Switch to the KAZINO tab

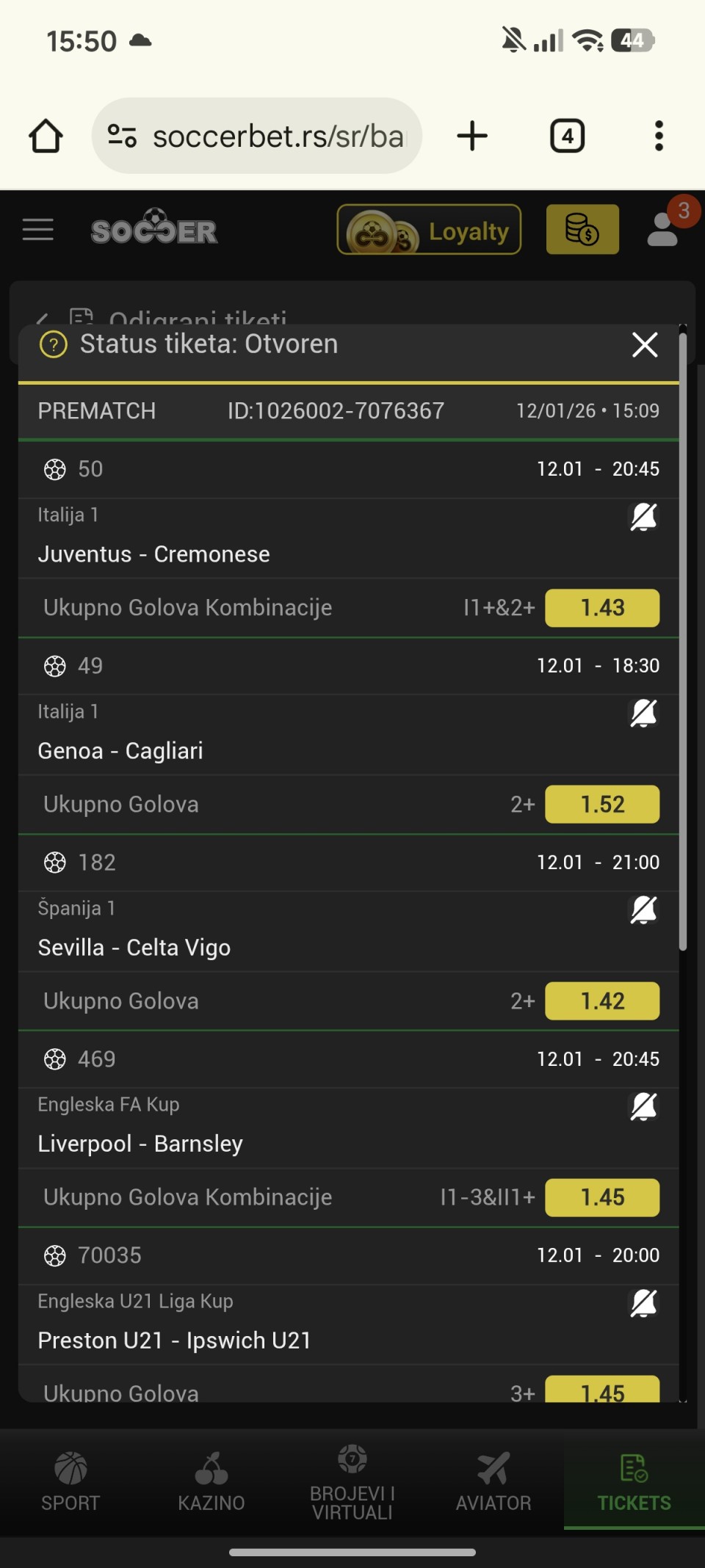(211, 1481)
